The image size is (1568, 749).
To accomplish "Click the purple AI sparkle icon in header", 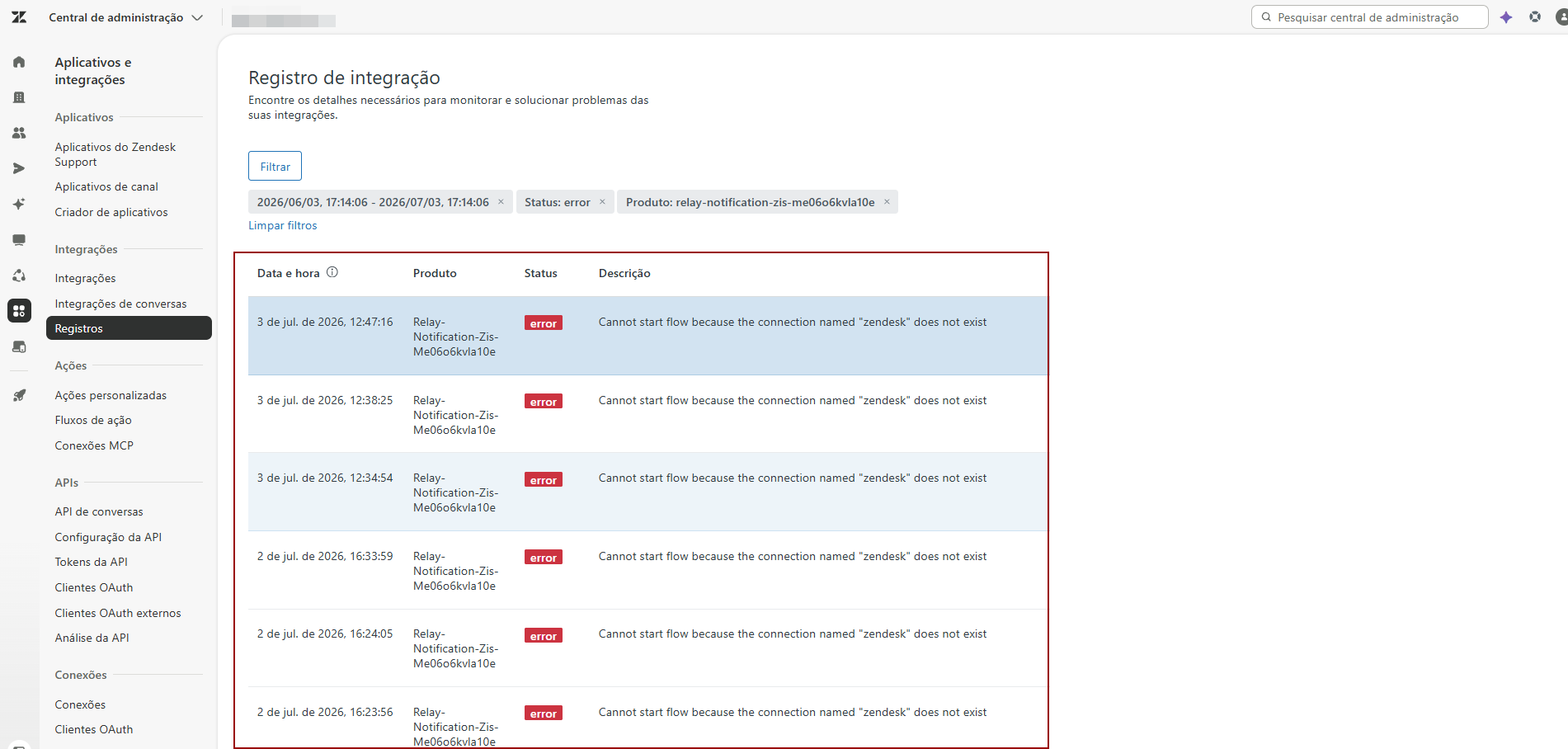I will 1506,17.
